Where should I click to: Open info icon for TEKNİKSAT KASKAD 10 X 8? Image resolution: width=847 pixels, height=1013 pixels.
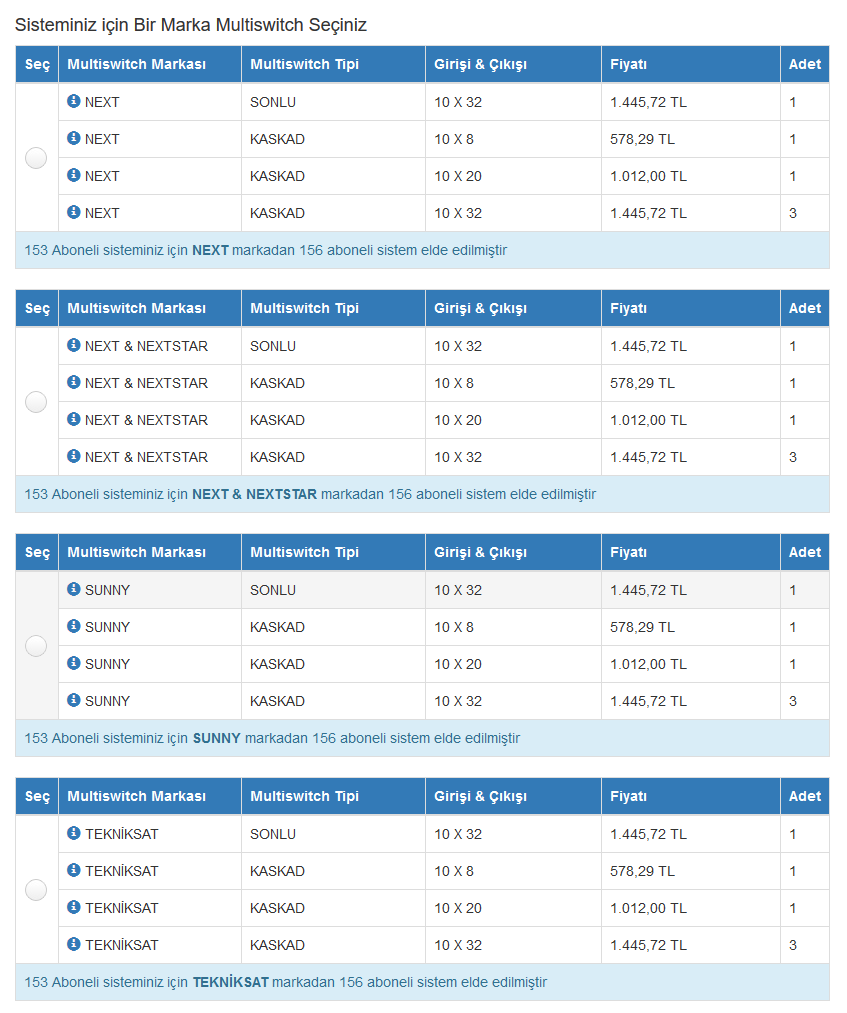coord(74,870)
